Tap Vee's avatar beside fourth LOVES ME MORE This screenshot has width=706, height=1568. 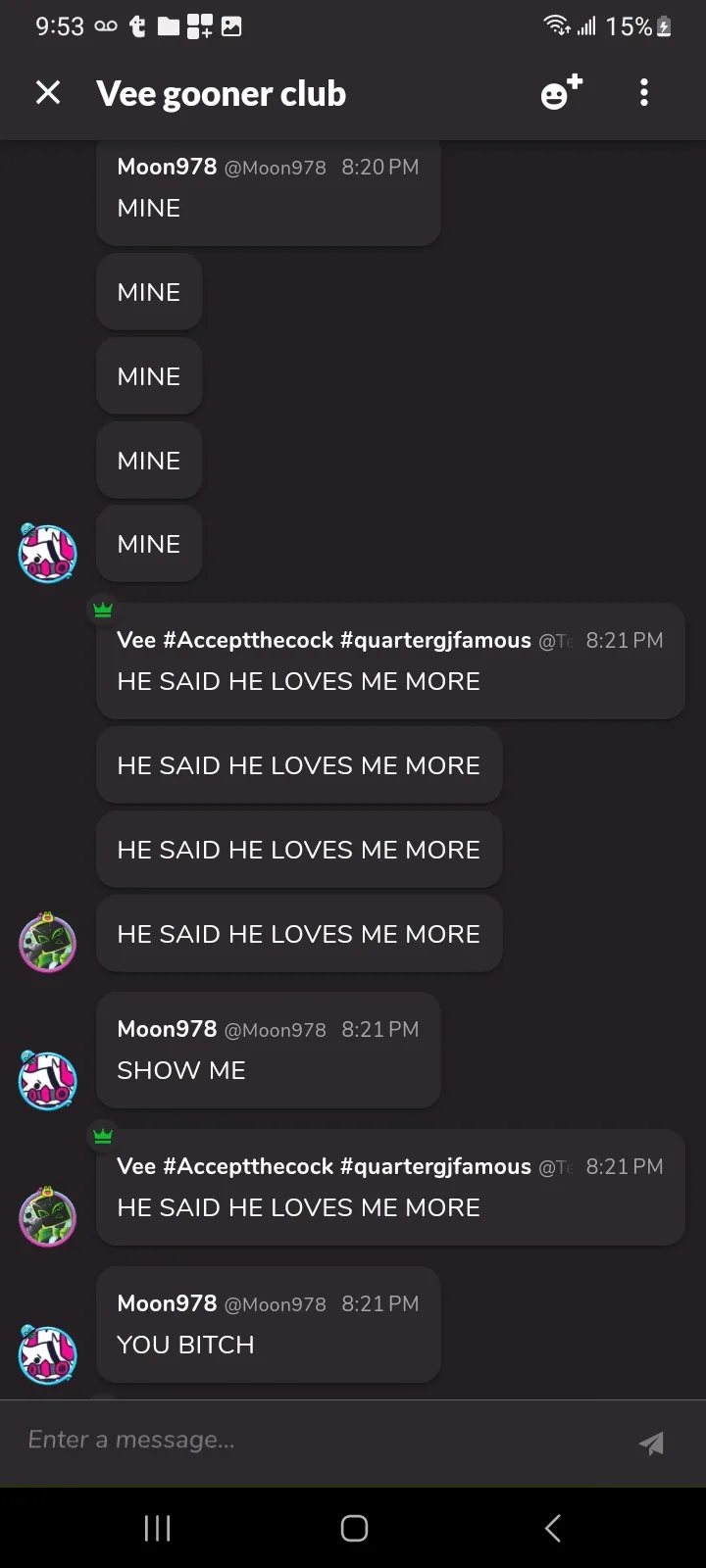tap(47, 943)
